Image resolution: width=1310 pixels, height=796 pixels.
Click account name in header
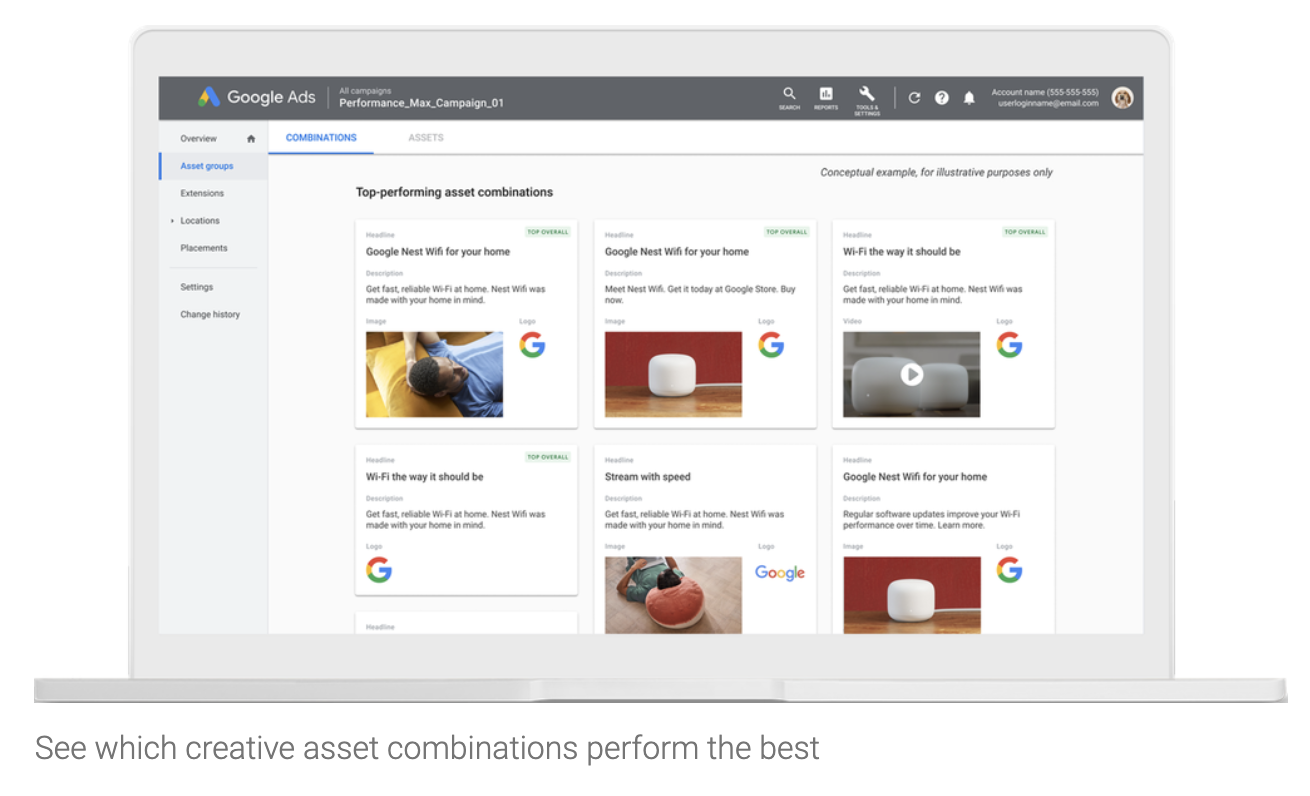1045,92
